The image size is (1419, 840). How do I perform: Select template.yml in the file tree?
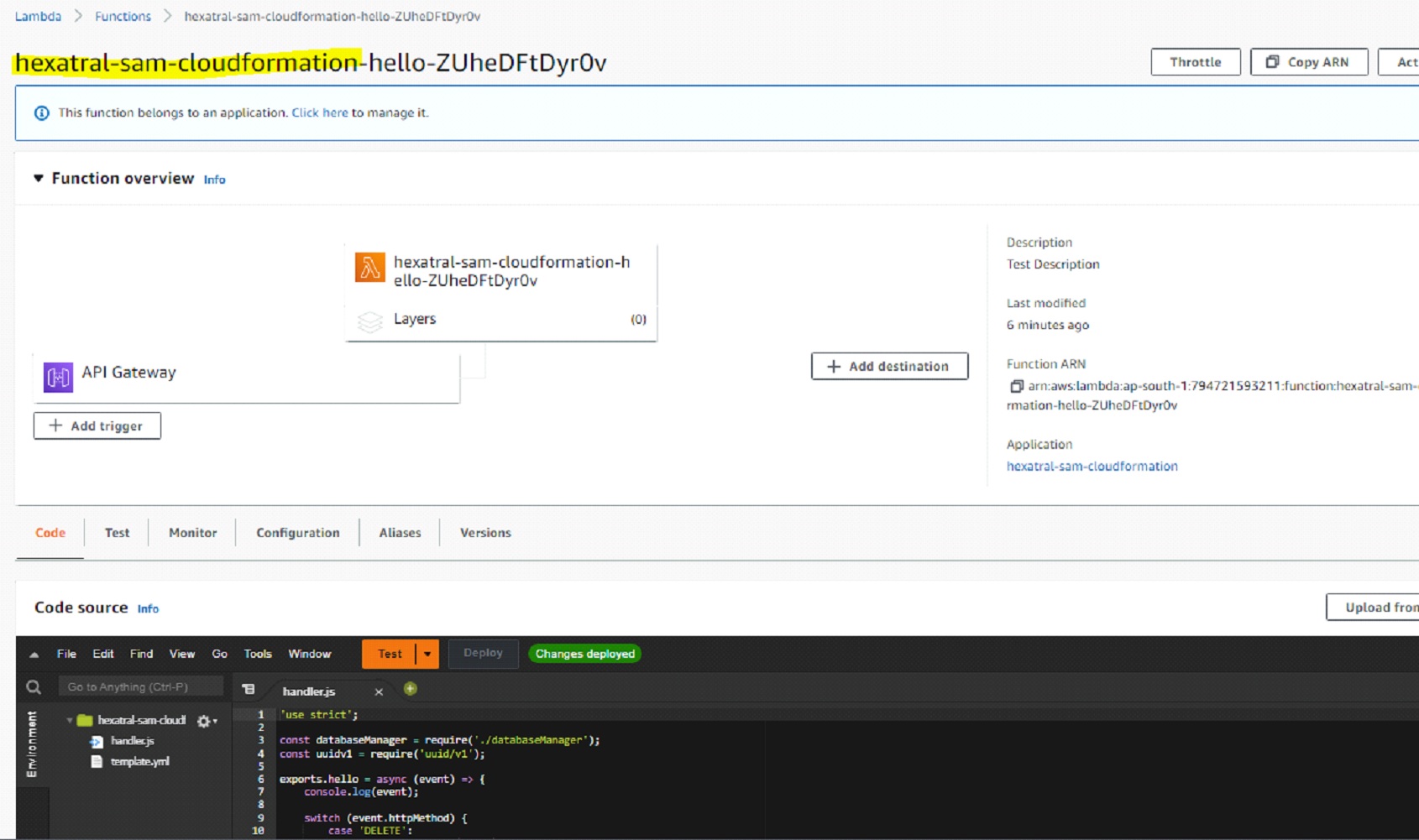(139, 762)
